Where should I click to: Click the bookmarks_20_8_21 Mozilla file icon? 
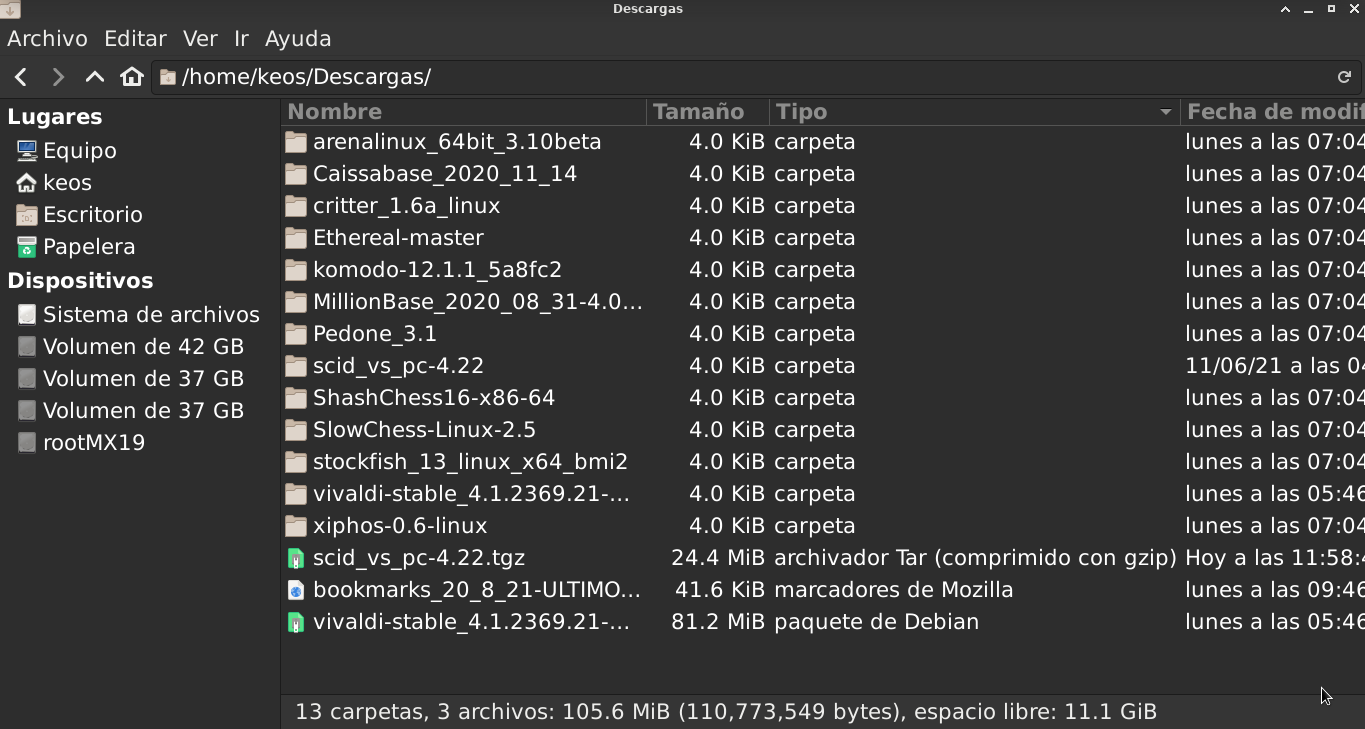295,590
